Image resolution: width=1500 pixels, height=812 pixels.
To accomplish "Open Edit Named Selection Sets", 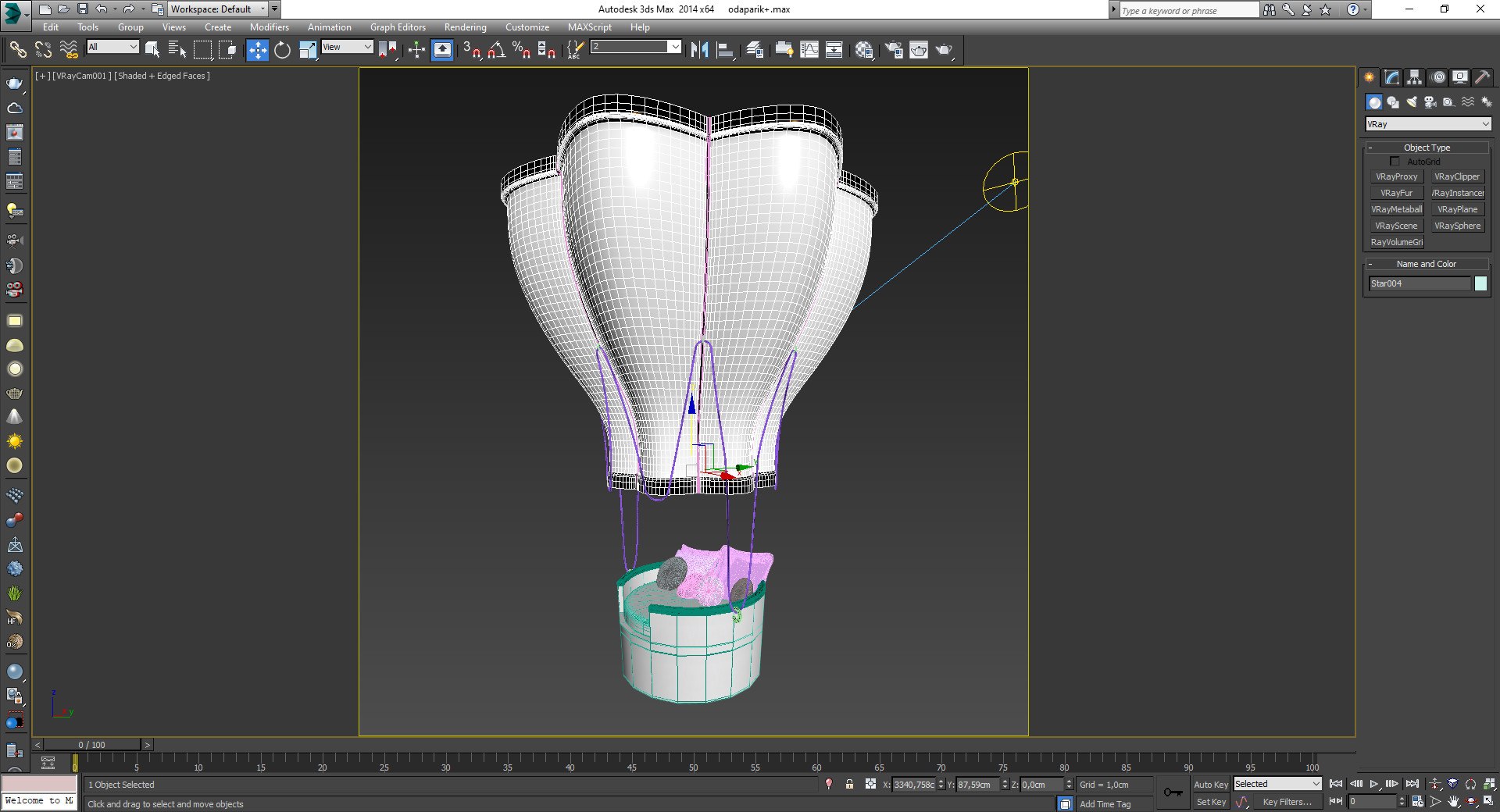I will (574, 50).
